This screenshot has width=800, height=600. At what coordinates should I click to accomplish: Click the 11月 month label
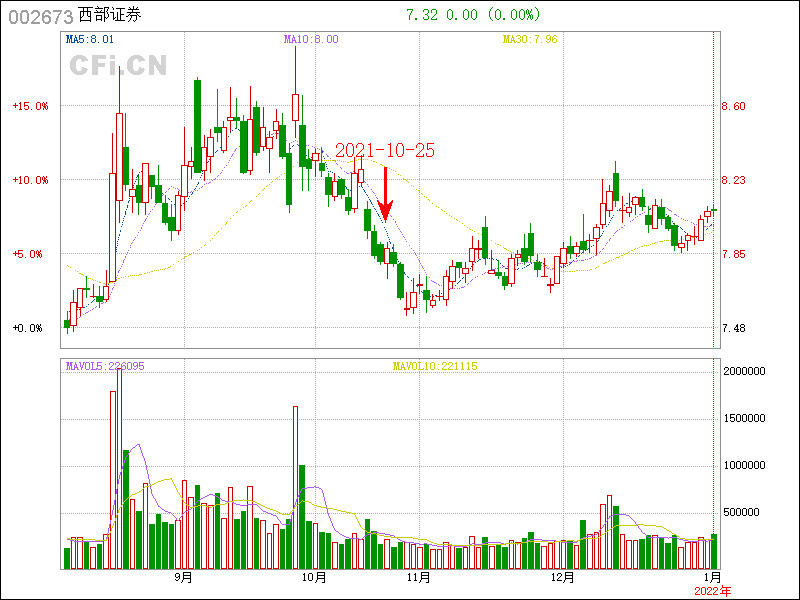pyautogui.click(x=419, y=578)
